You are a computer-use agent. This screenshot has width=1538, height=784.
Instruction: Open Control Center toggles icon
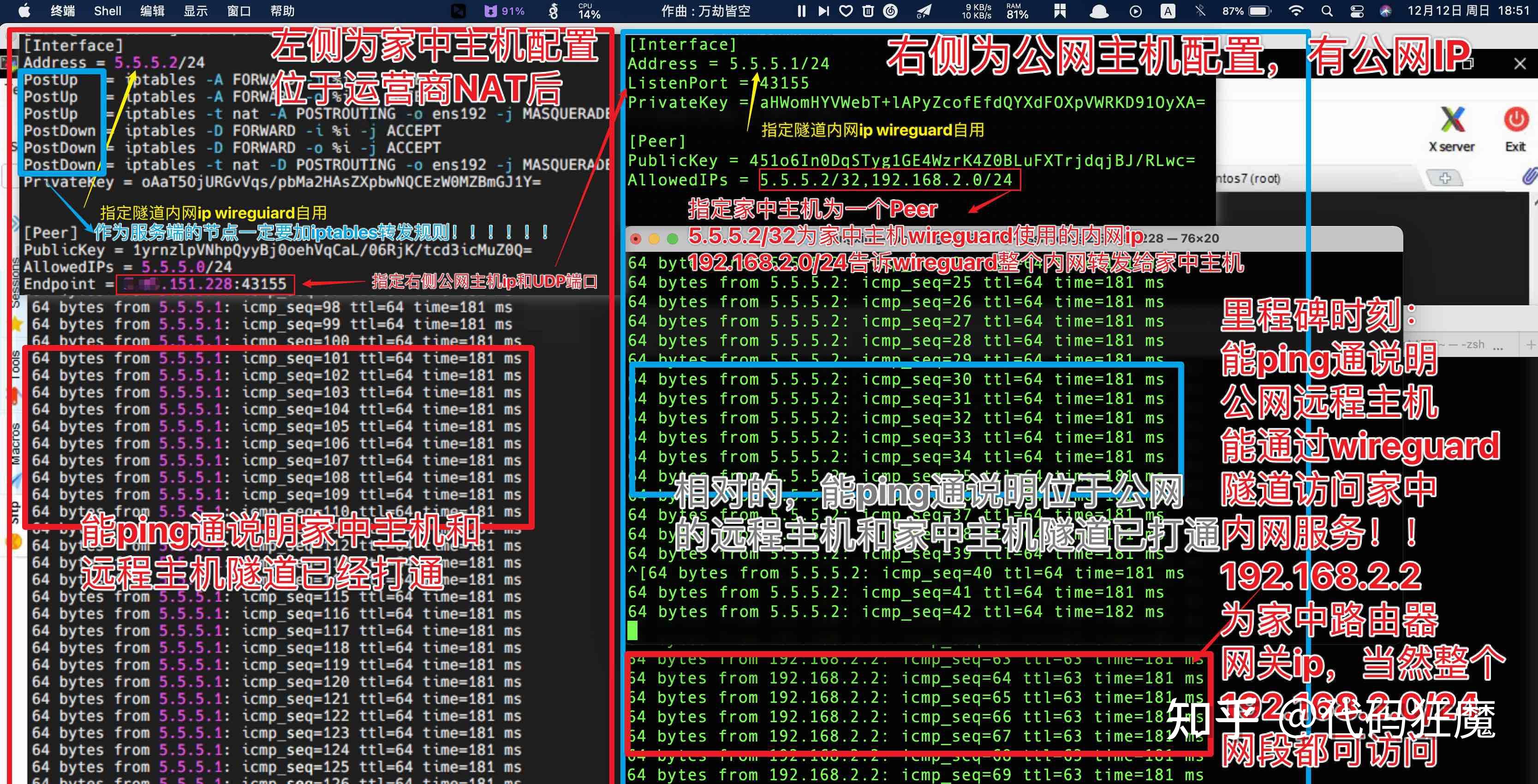pos(1357,11)
